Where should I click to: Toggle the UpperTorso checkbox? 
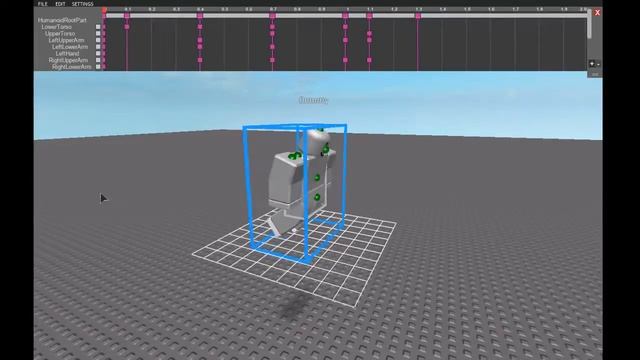click(x=98, y=33)
